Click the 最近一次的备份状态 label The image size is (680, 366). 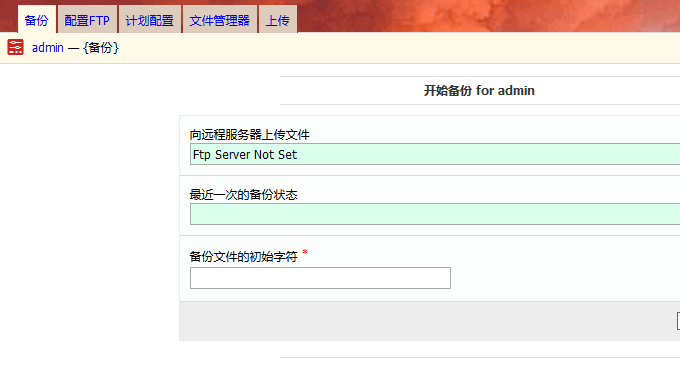tap(243, 195)
